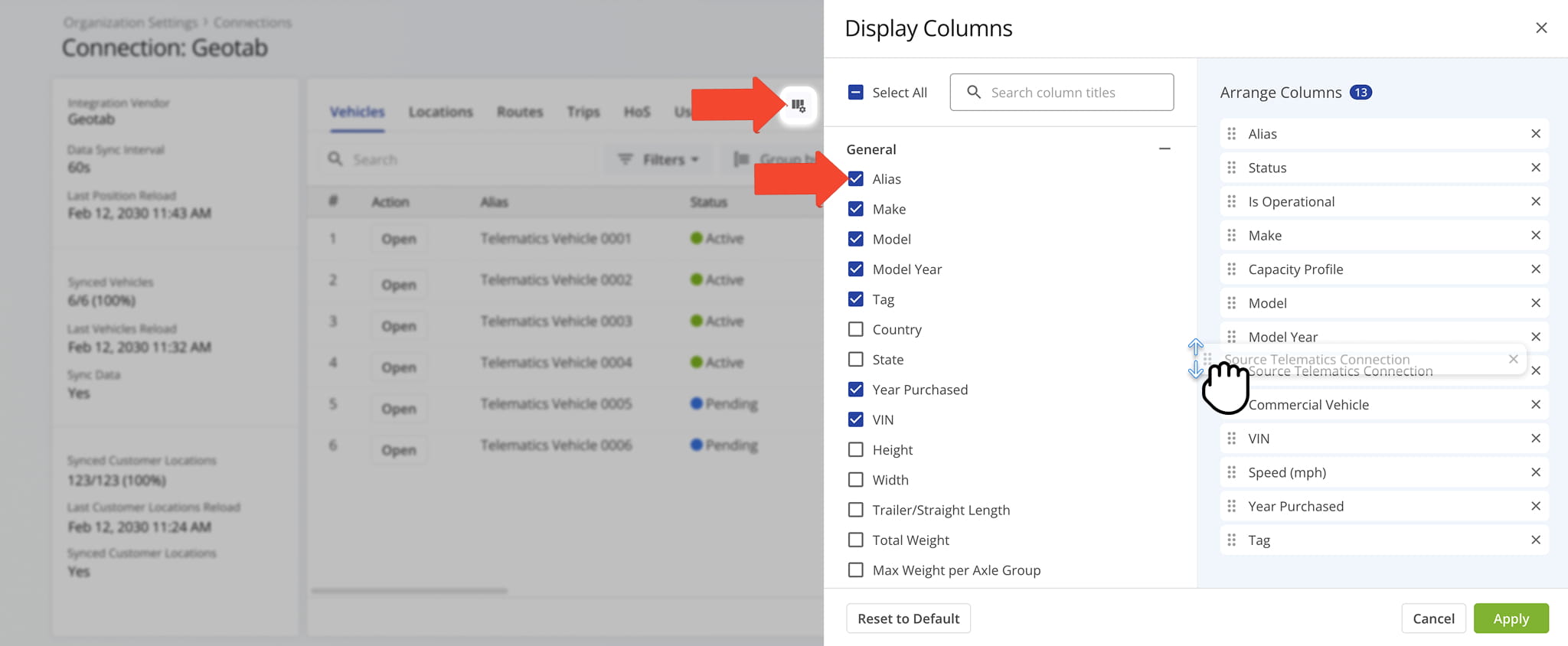1568x646 pixels.
Task: Click Reset to Default
Action: pos(908,618)
